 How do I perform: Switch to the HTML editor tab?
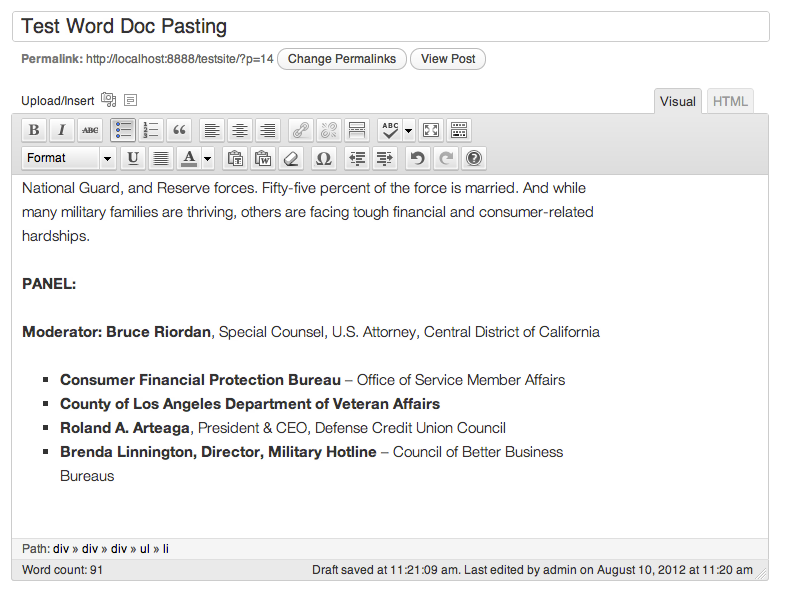pos(730,101)
